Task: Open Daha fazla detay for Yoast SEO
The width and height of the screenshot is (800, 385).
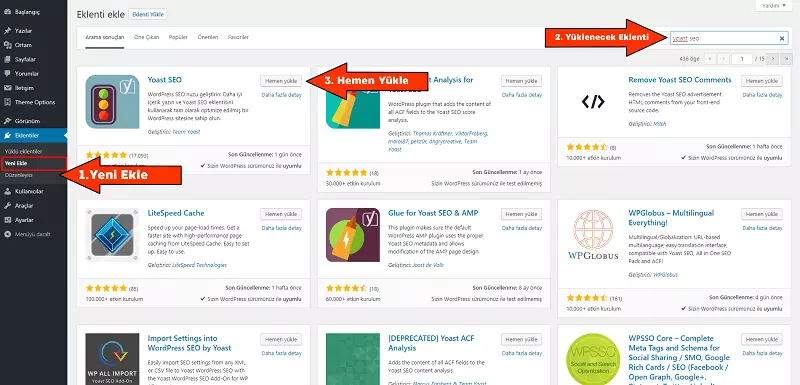Action: click(x=282, y=95)
